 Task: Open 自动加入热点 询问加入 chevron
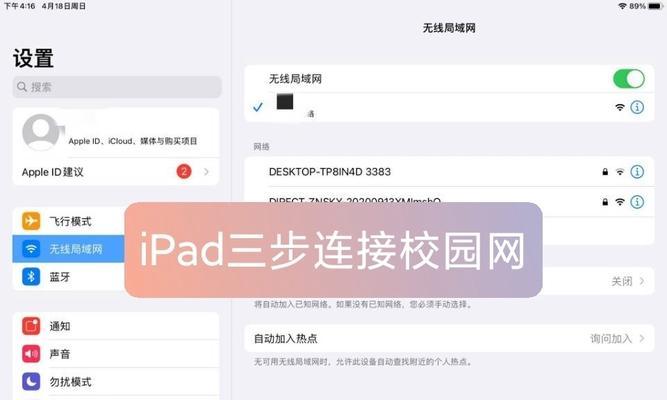(x=642, y=338)
